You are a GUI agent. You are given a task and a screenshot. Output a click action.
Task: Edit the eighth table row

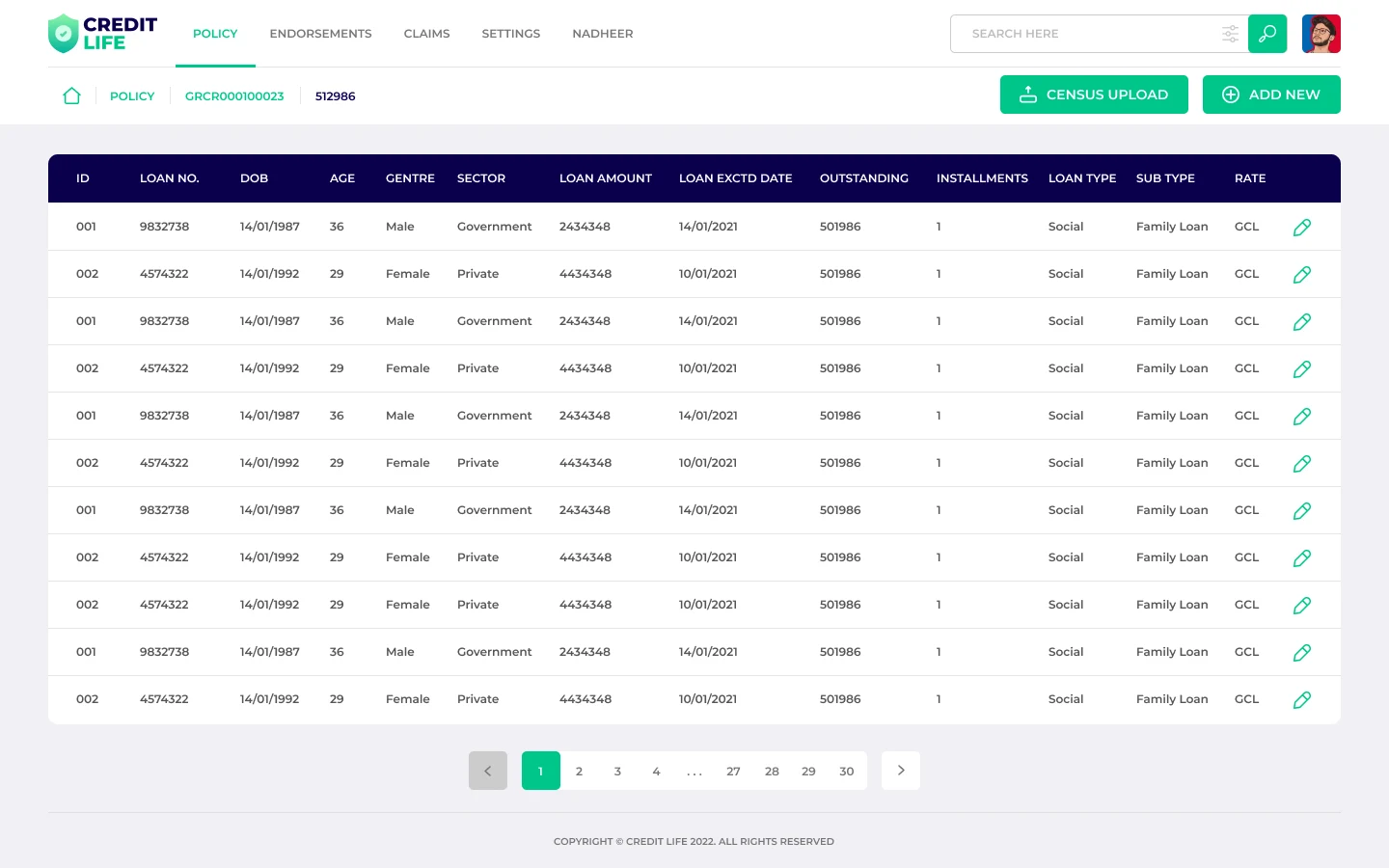(x=1302, y=558)
